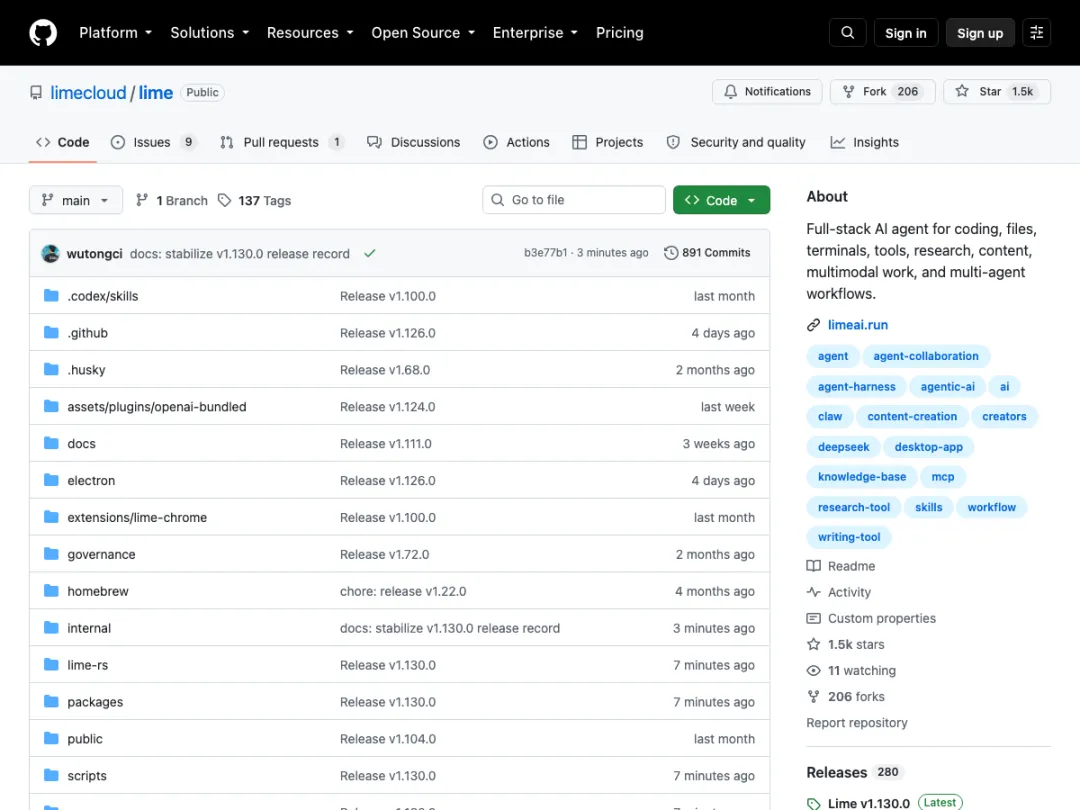The height and width of the screenshot is (810, 1080).
Task: Click the Report repository link
Action: pyautogui.click(x=857, y=723)
